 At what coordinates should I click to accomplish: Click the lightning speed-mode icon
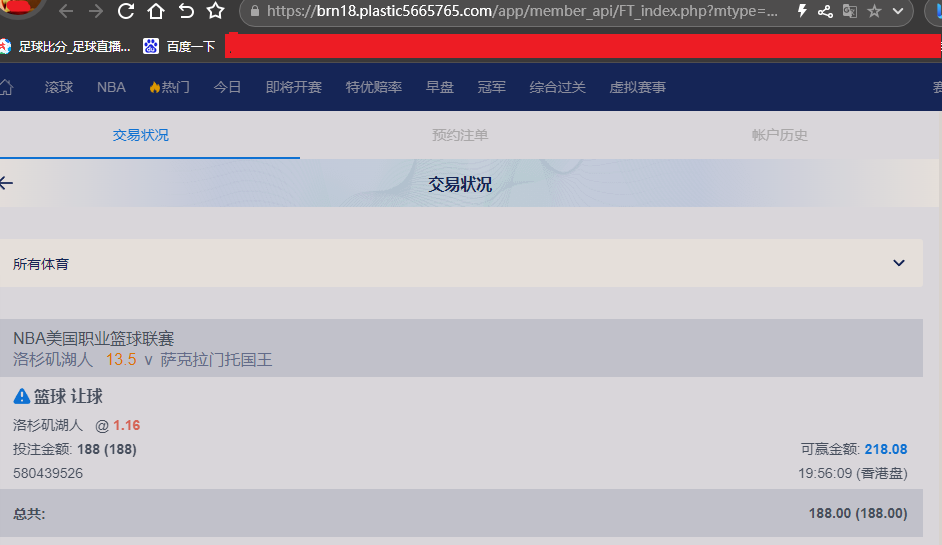(802, 11)
